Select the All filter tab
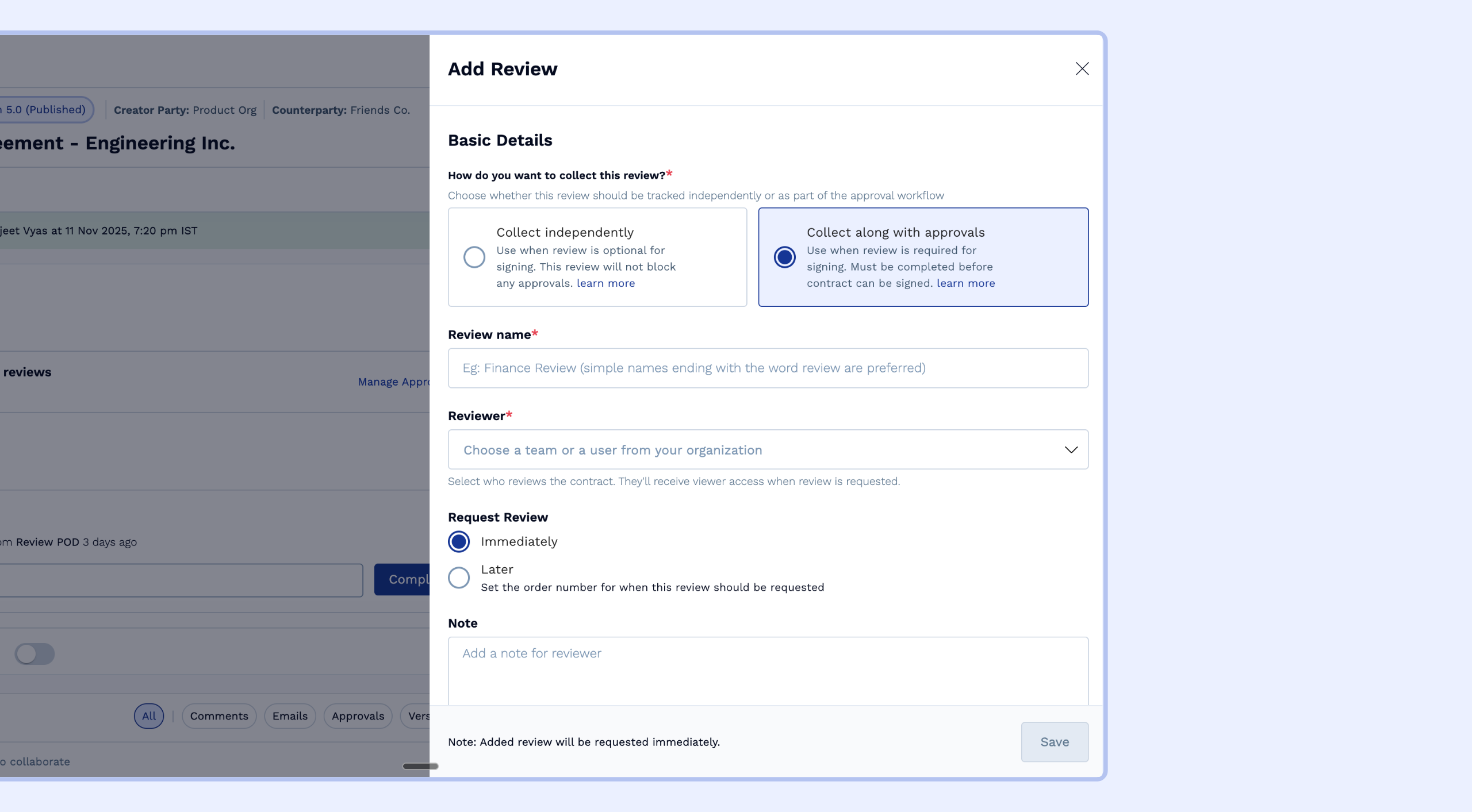This screenshot has height=812, width=1472. 149,716
